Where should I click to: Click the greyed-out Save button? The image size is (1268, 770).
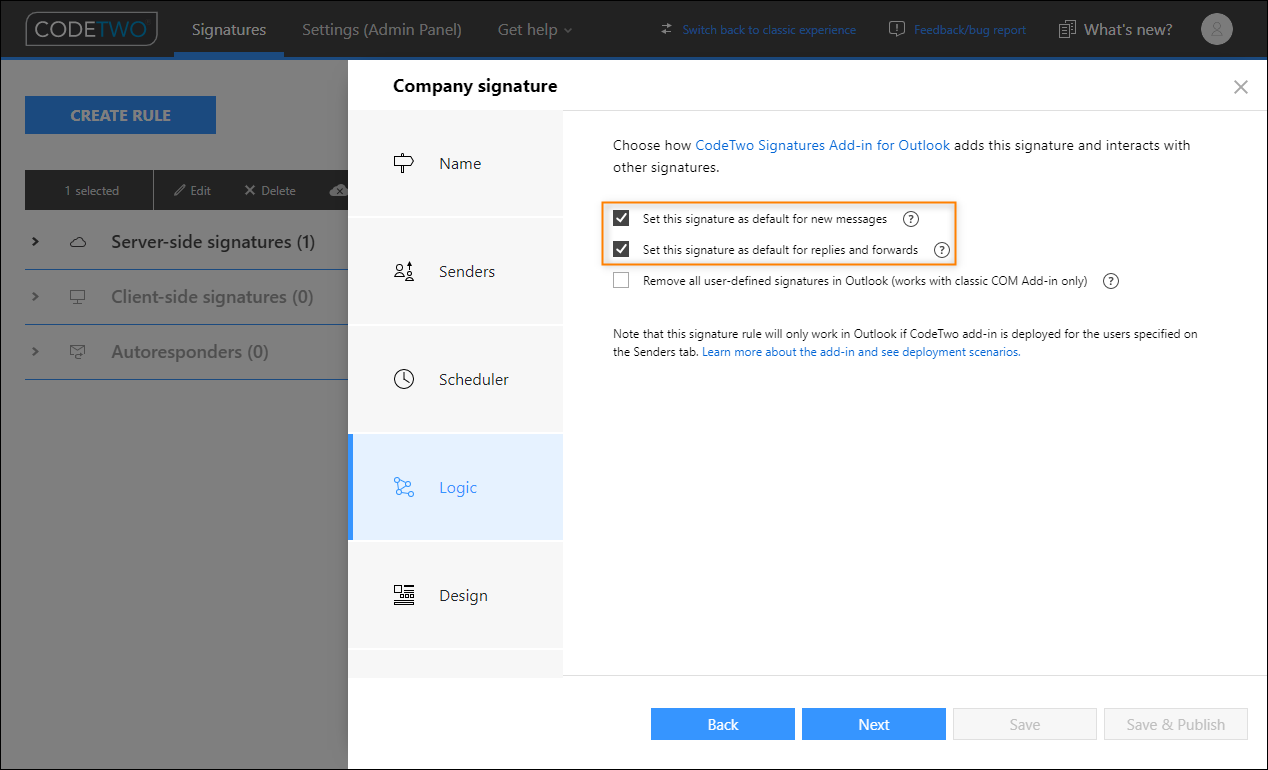(x=1025, y=724)
